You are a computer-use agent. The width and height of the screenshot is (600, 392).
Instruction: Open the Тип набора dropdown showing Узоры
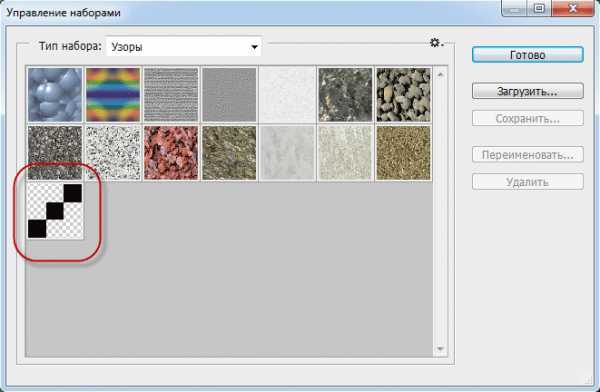(x=184, y=47)
